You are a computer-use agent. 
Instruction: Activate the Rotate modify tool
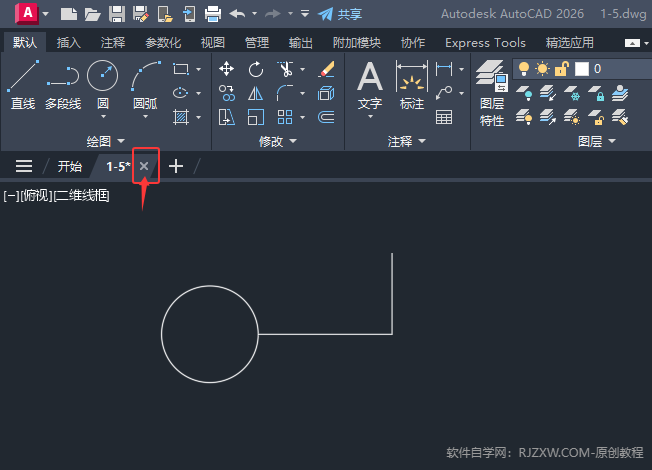click(x=256, y=69)
